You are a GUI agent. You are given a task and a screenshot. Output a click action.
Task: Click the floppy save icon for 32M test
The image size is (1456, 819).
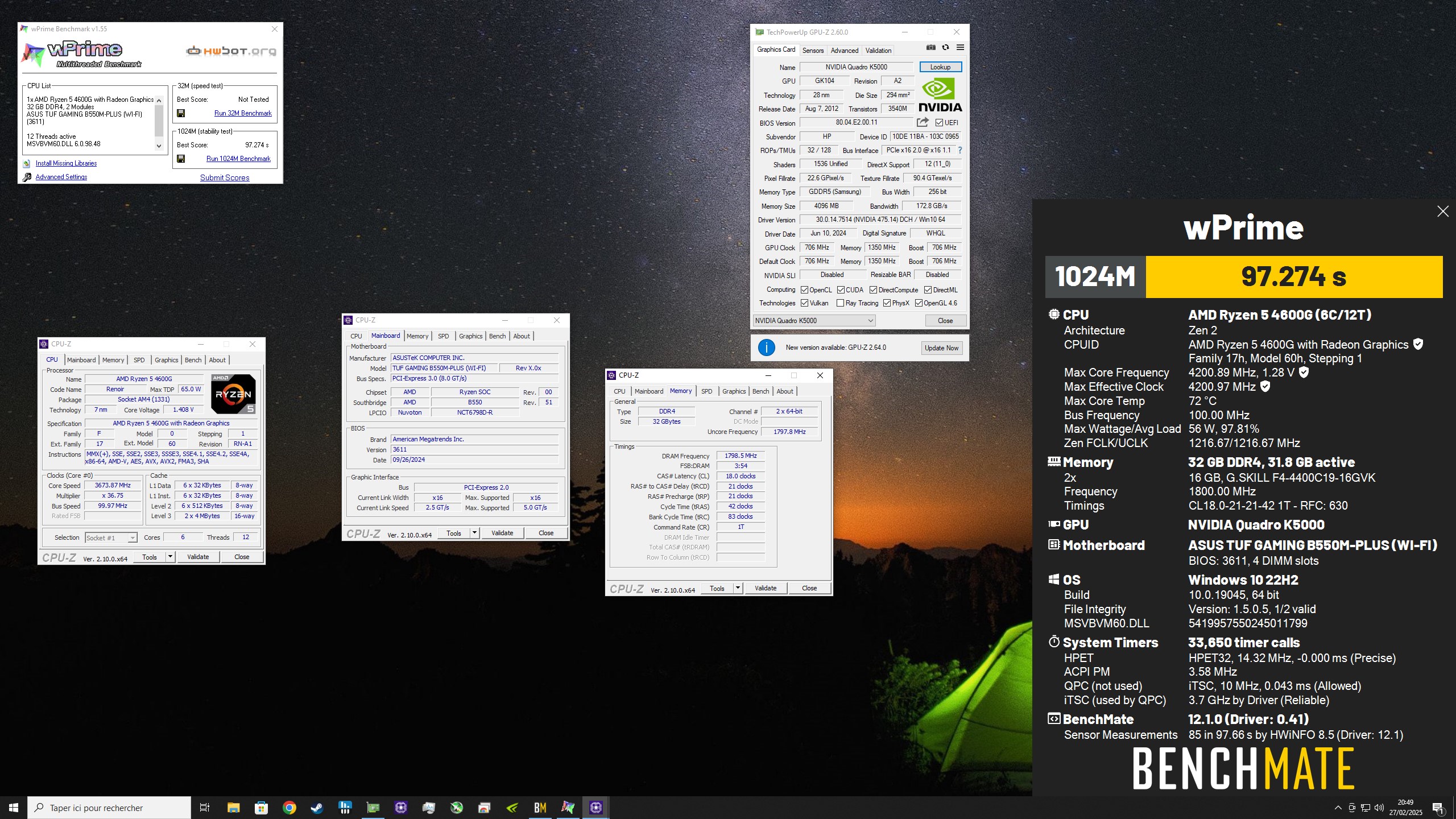pyautogui.click(x=181, y=113)
